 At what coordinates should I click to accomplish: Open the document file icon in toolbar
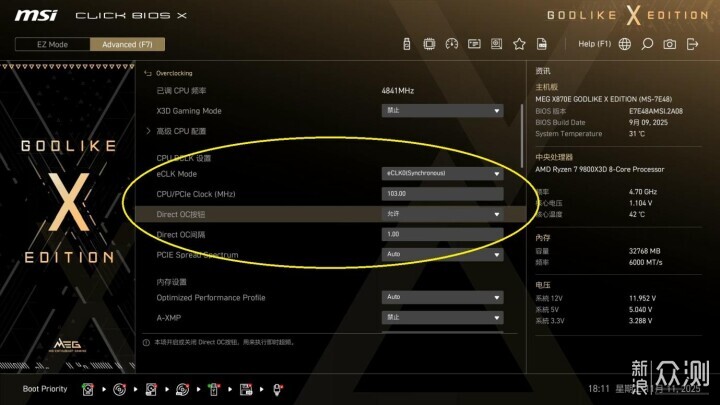[x=542, y=44]
